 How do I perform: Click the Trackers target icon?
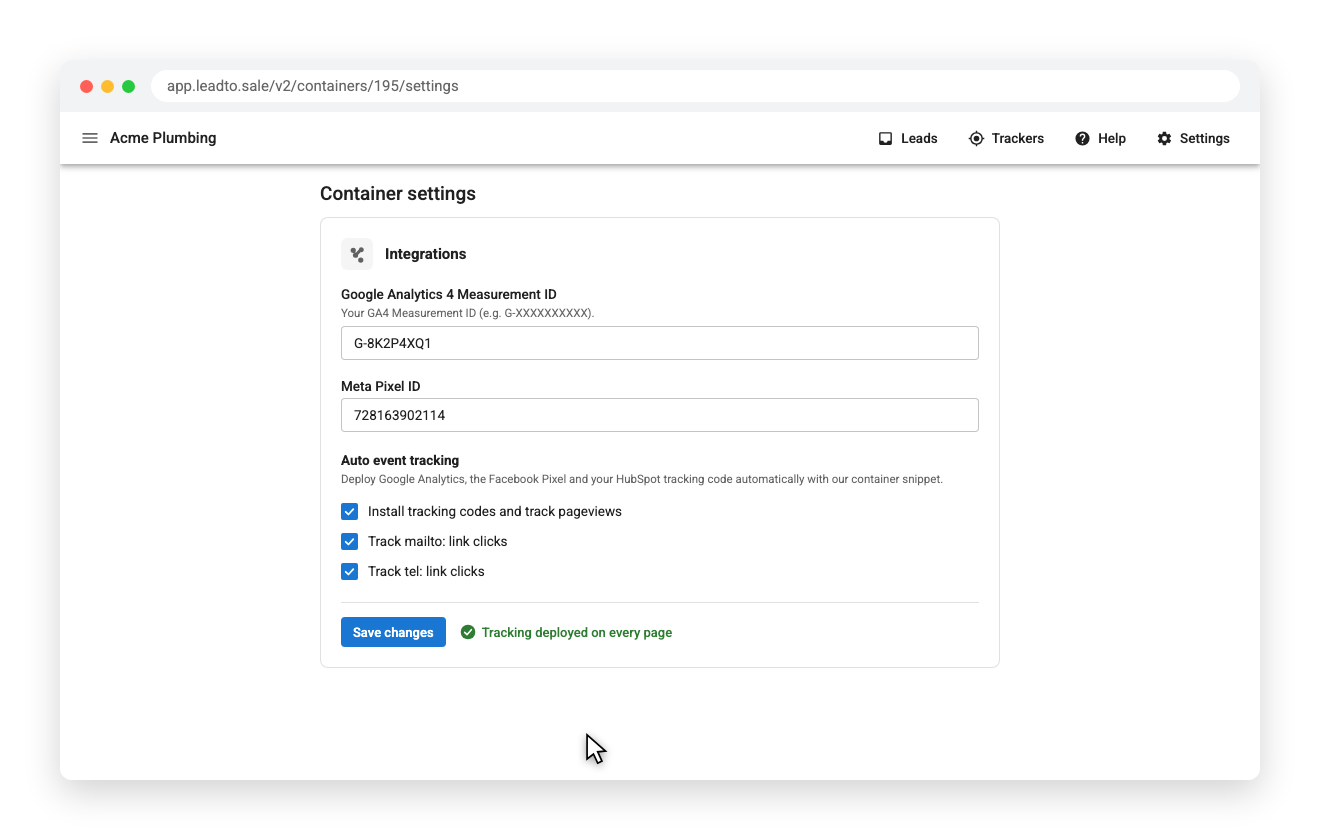click(x=976, y=139)
